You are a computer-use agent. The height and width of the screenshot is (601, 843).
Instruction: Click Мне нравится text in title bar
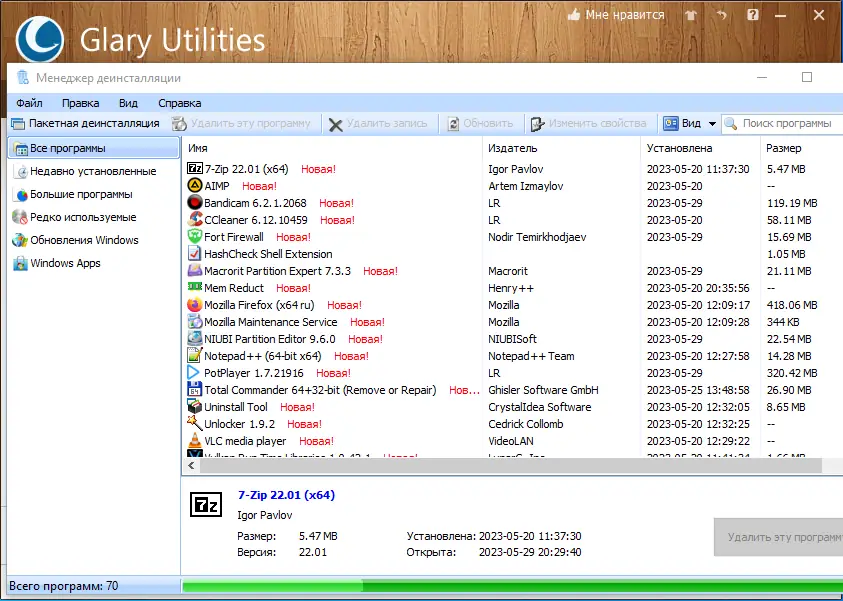[625, 15]
